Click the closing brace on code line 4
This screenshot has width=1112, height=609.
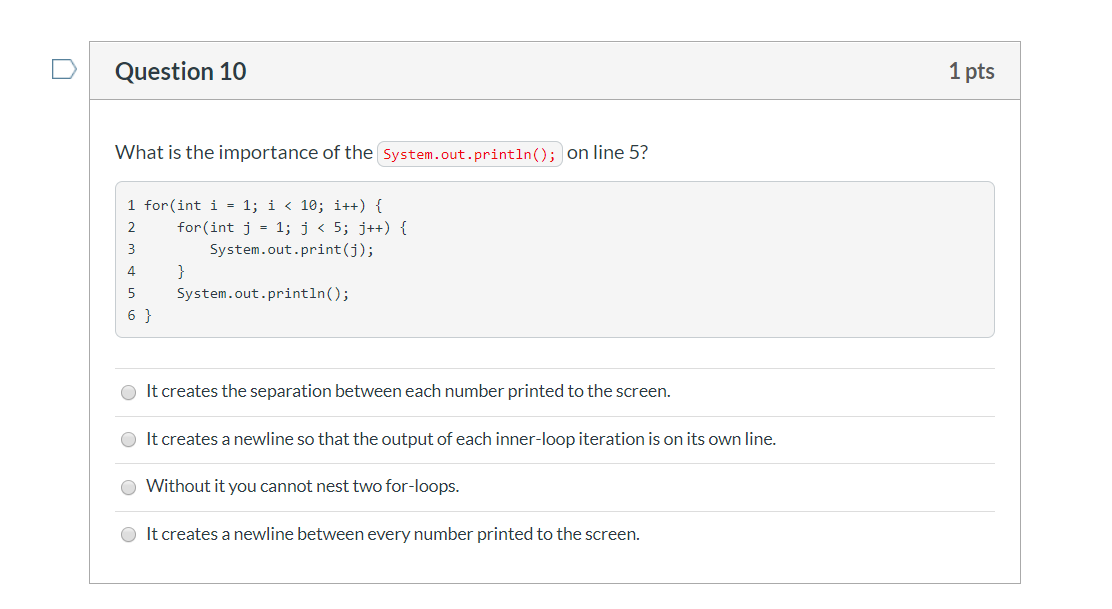181,272
